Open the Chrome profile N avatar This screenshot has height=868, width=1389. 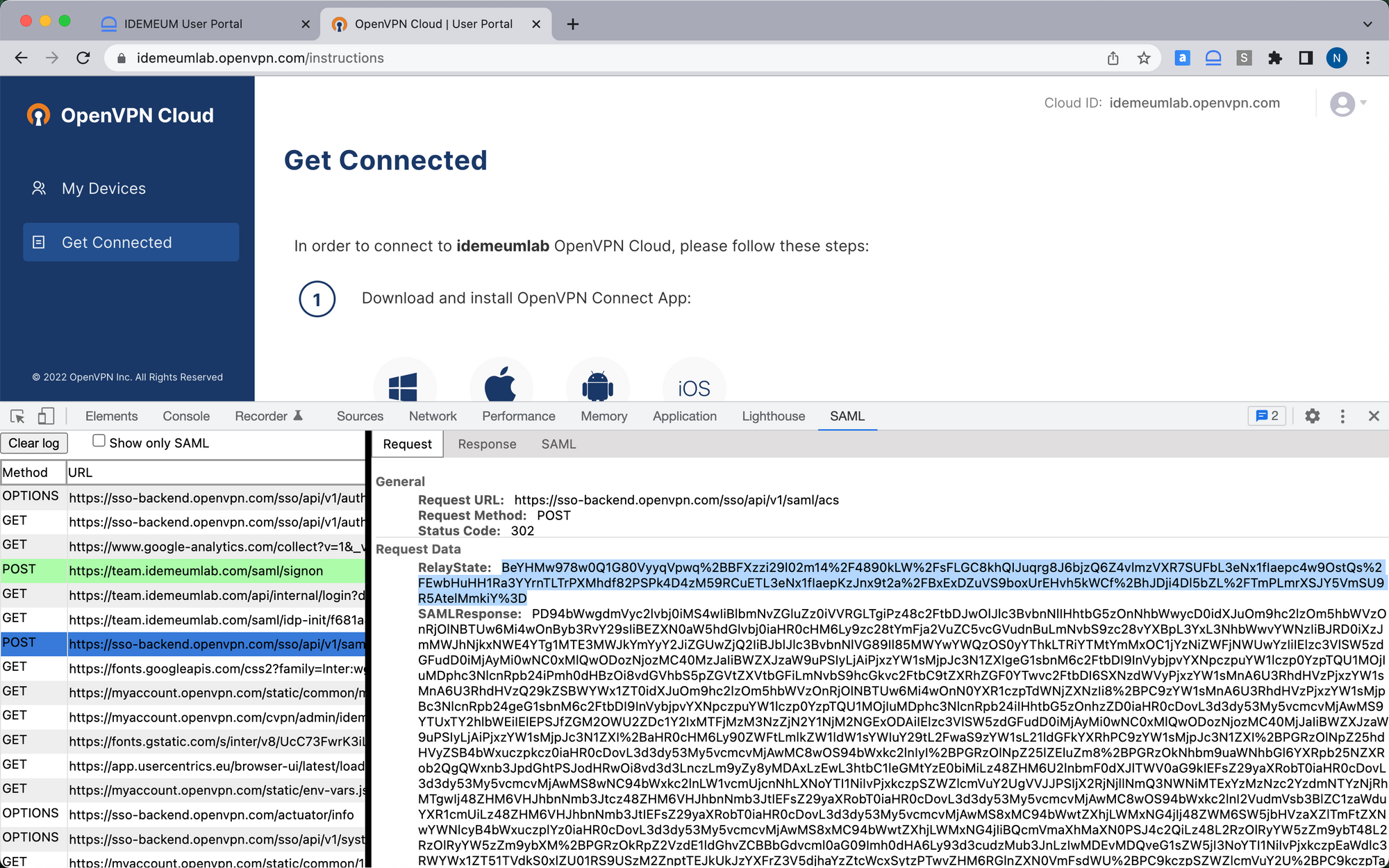[x=1337, y=58]
